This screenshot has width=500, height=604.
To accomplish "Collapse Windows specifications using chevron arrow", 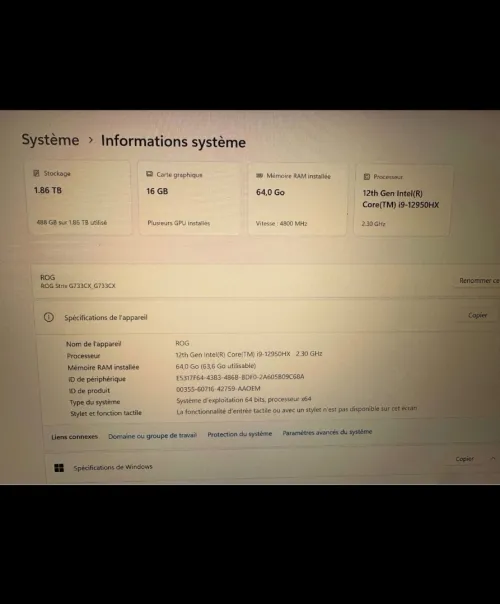I will [493, 458].
